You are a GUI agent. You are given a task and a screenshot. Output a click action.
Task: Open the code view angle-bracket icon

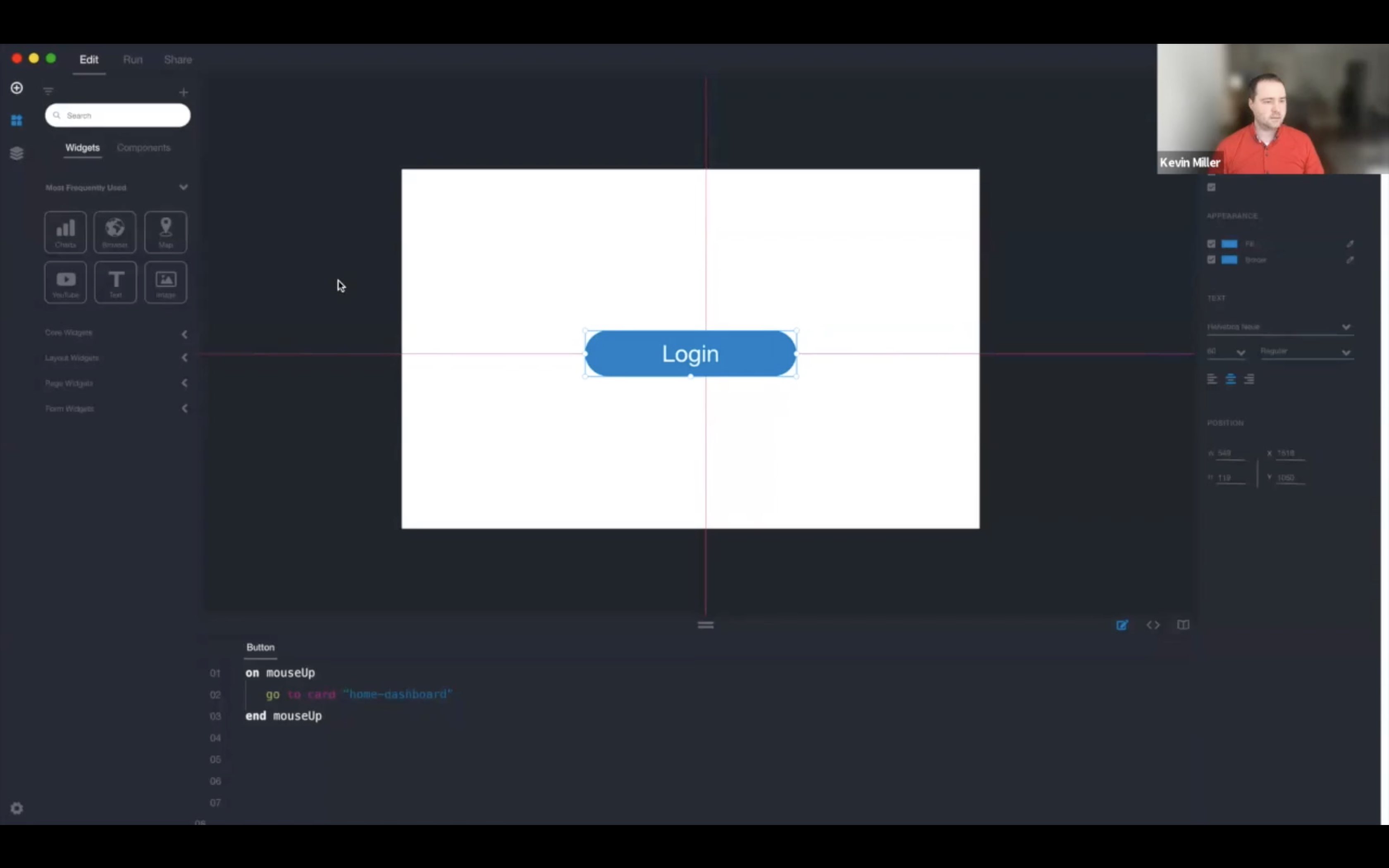tap(1153, 625)
